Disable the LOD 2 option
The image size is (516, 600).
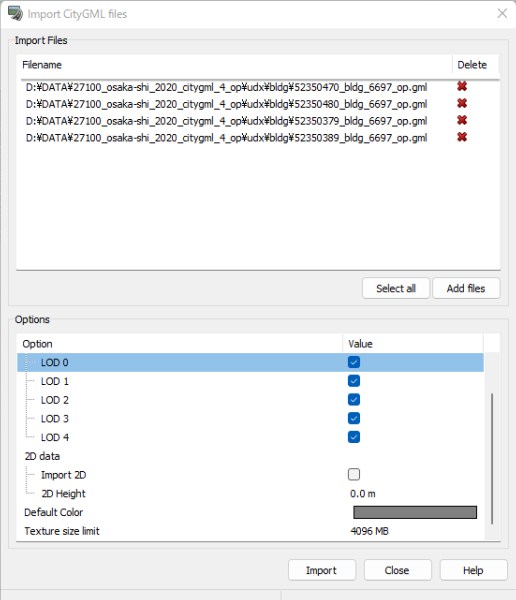pyautogui.click(x=354, y=399)
